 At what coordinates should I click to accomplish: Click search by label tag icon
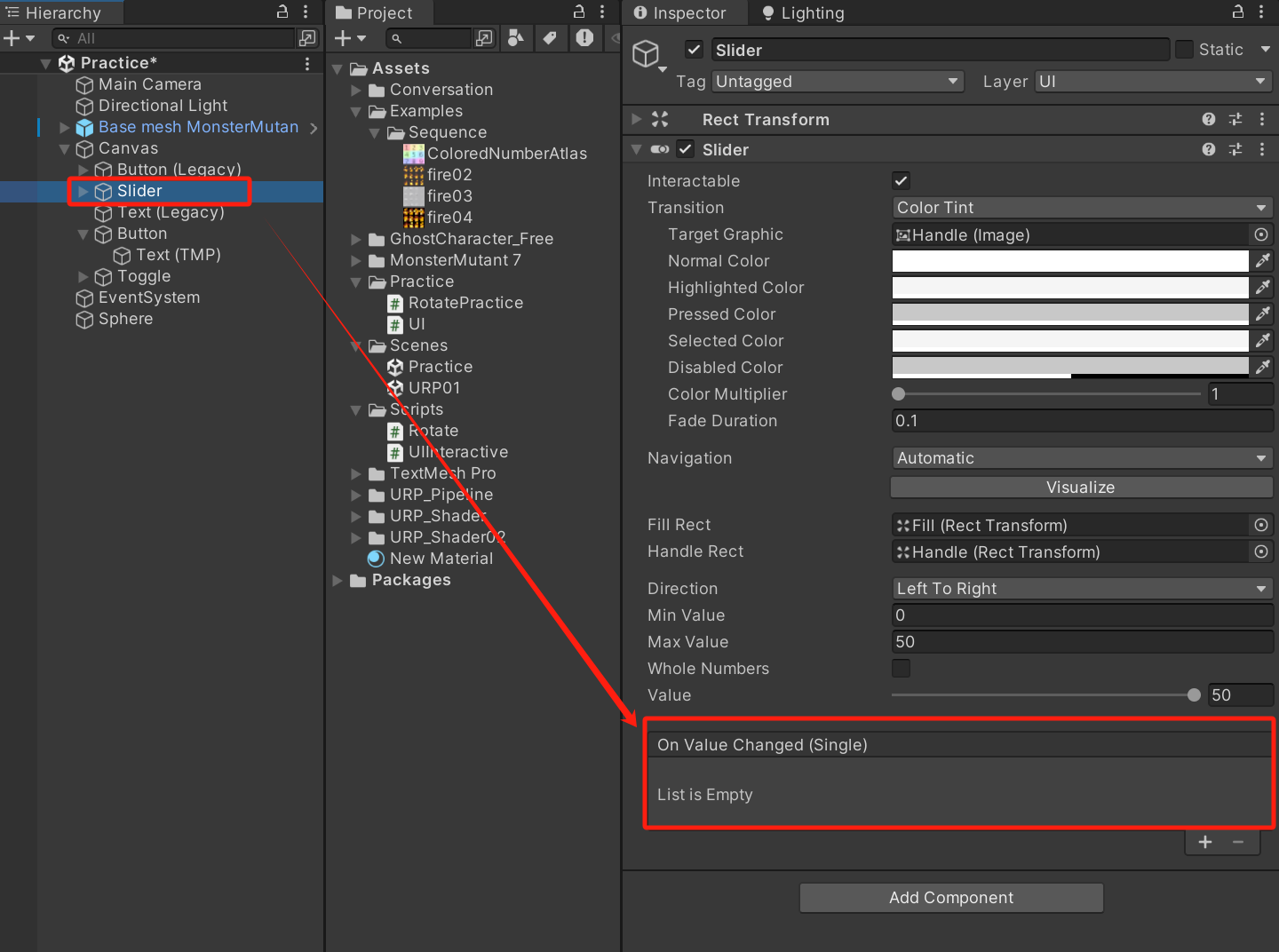point(550,37)
